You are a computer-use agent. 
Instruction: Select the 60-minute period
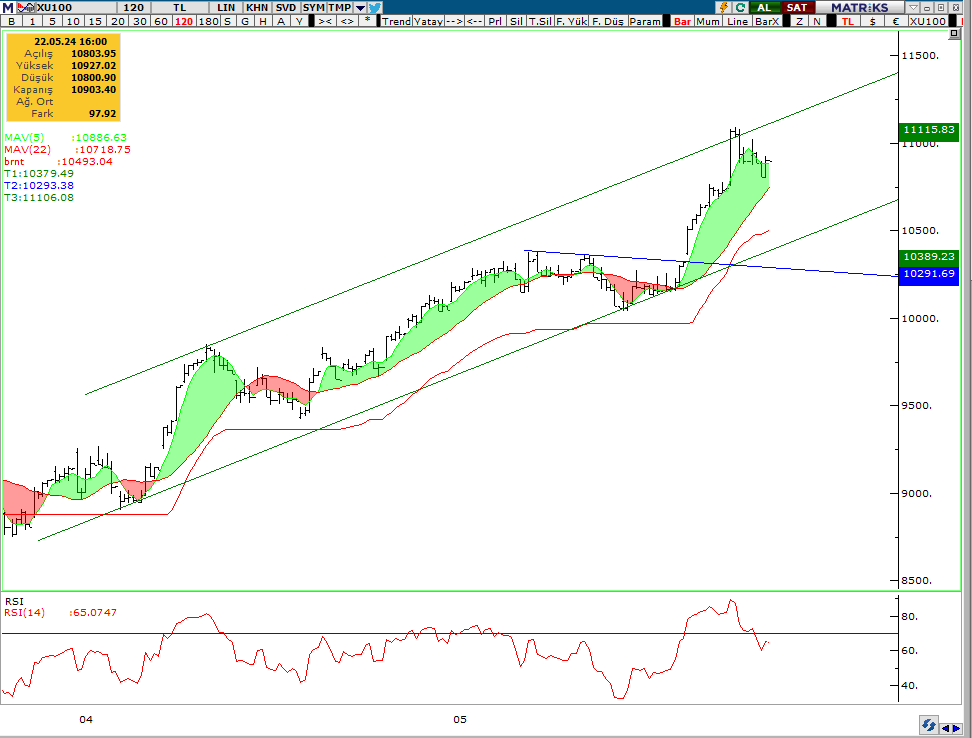pos(161,21)
